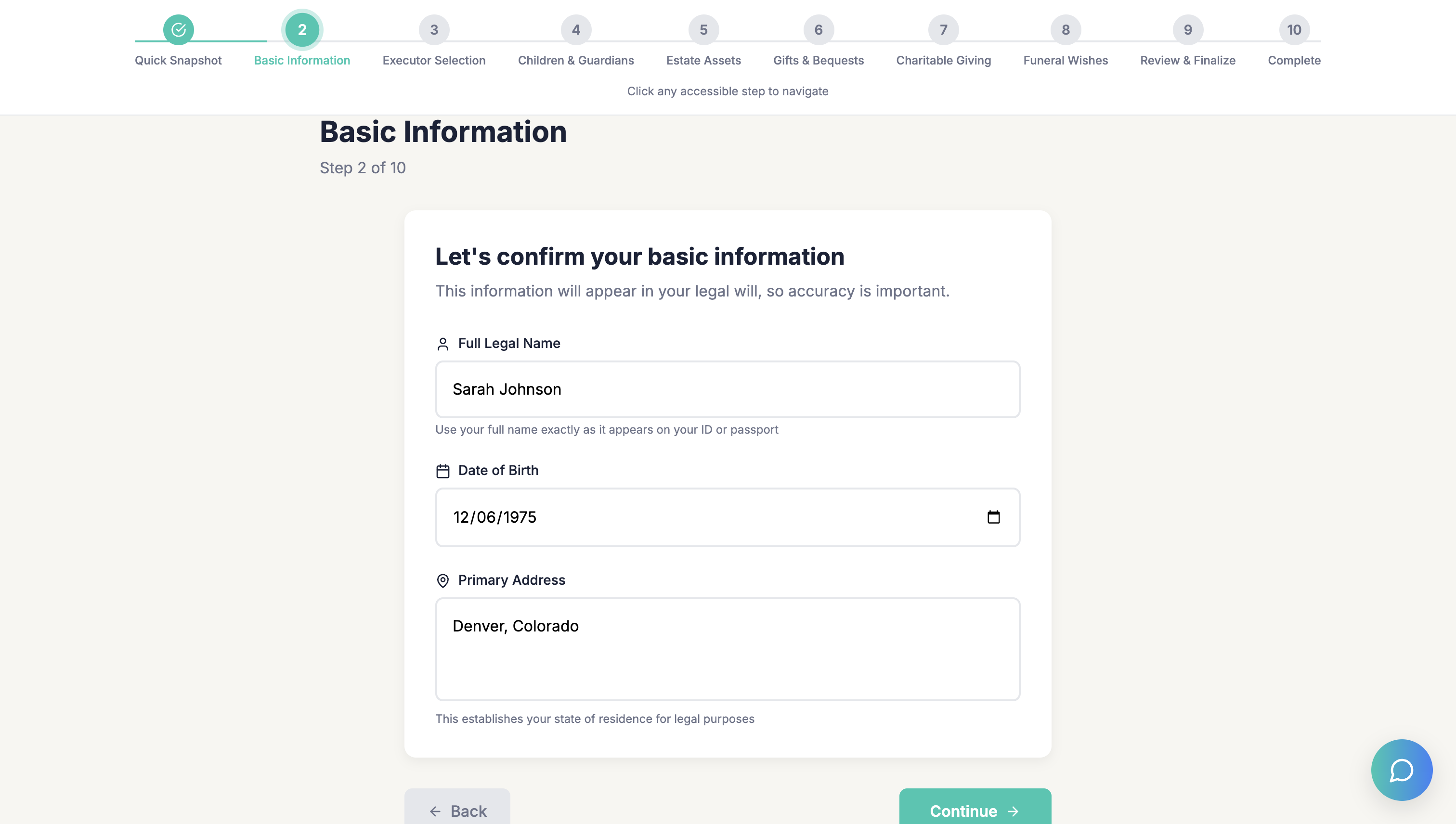Click the Primary Address text area
Image resolution: width=1456 pixels, height=824 pixels.
point(728,648)
